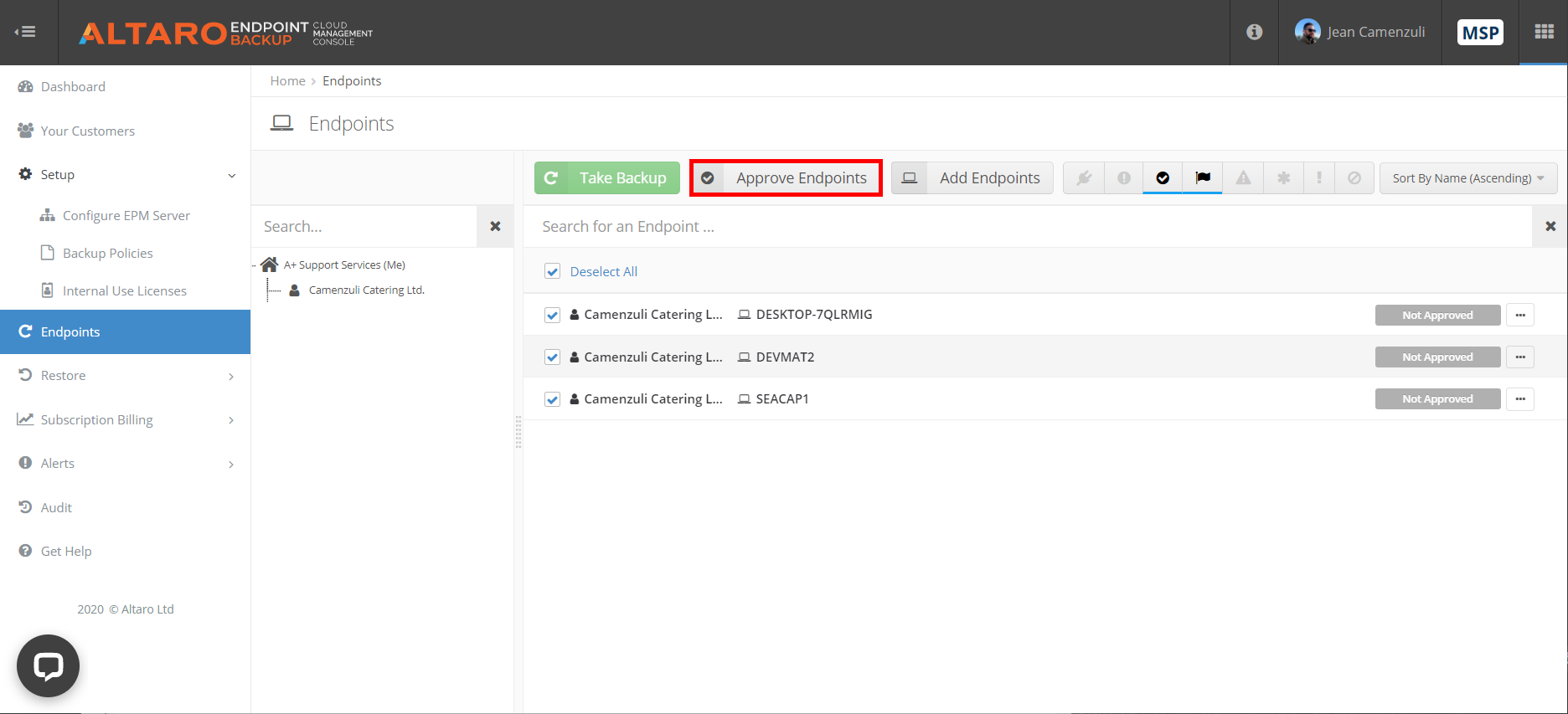1568x714 pixels.
Task: Click Approve Endpoints button
Action: tap(786, 177)
